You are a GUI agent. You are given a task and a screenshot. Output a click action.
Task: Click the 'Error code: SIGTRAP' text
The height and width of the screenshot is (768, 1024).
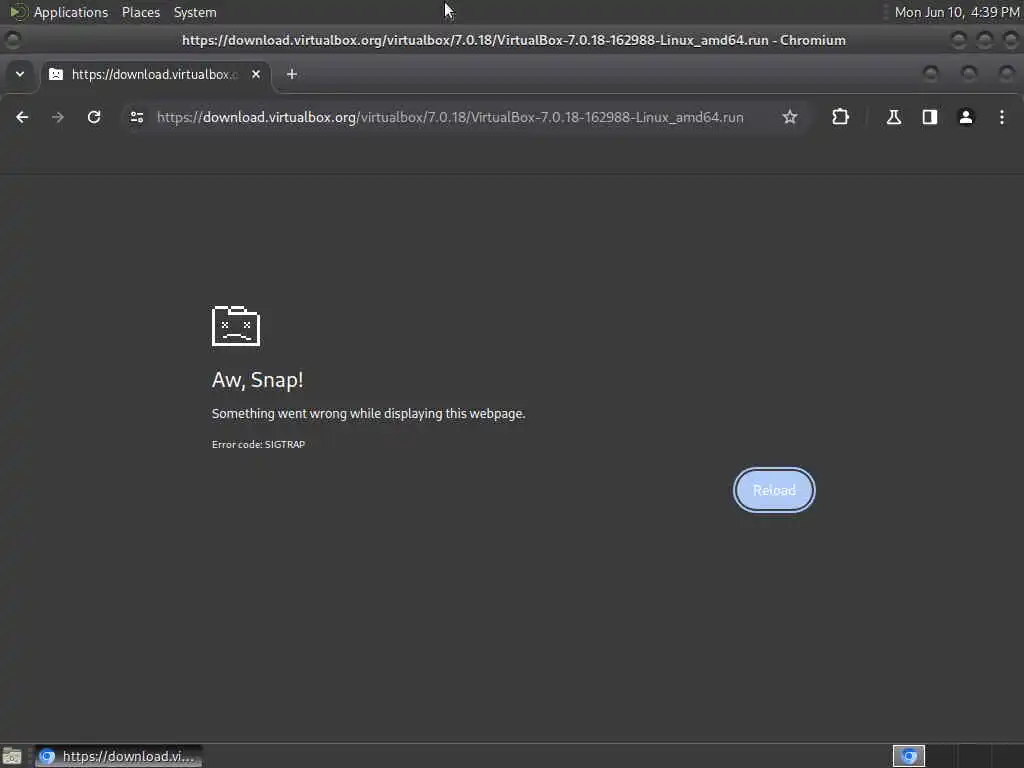coord(258,444)
